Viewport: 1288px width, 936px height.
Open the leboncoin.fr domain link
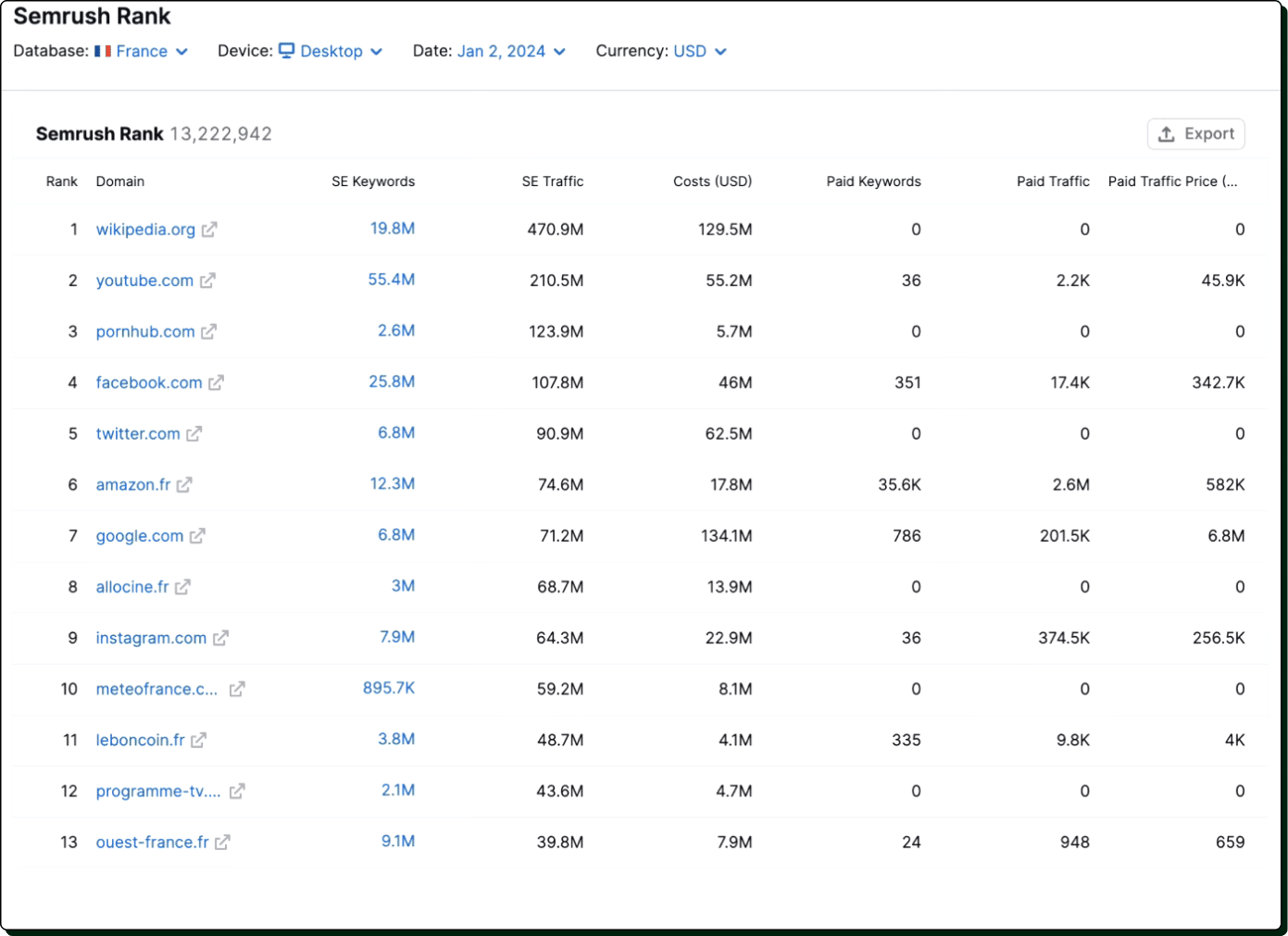coord(140,740)
